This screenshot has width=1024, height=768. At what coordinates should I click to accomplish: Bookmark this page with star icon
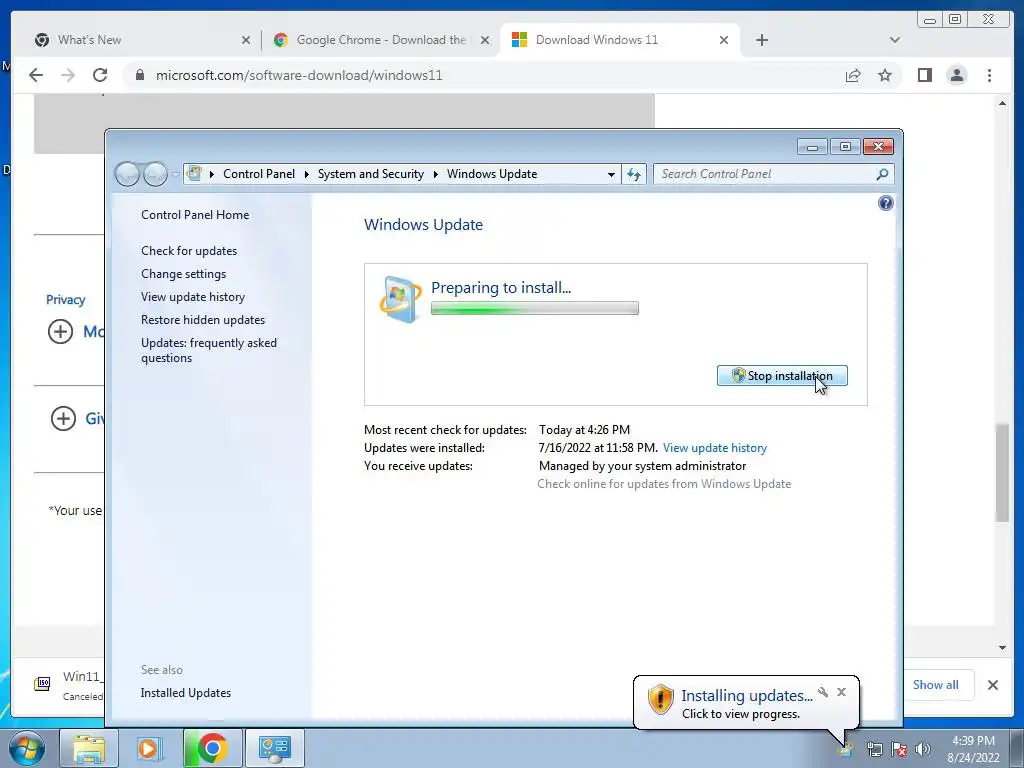(x=885, y=75)
